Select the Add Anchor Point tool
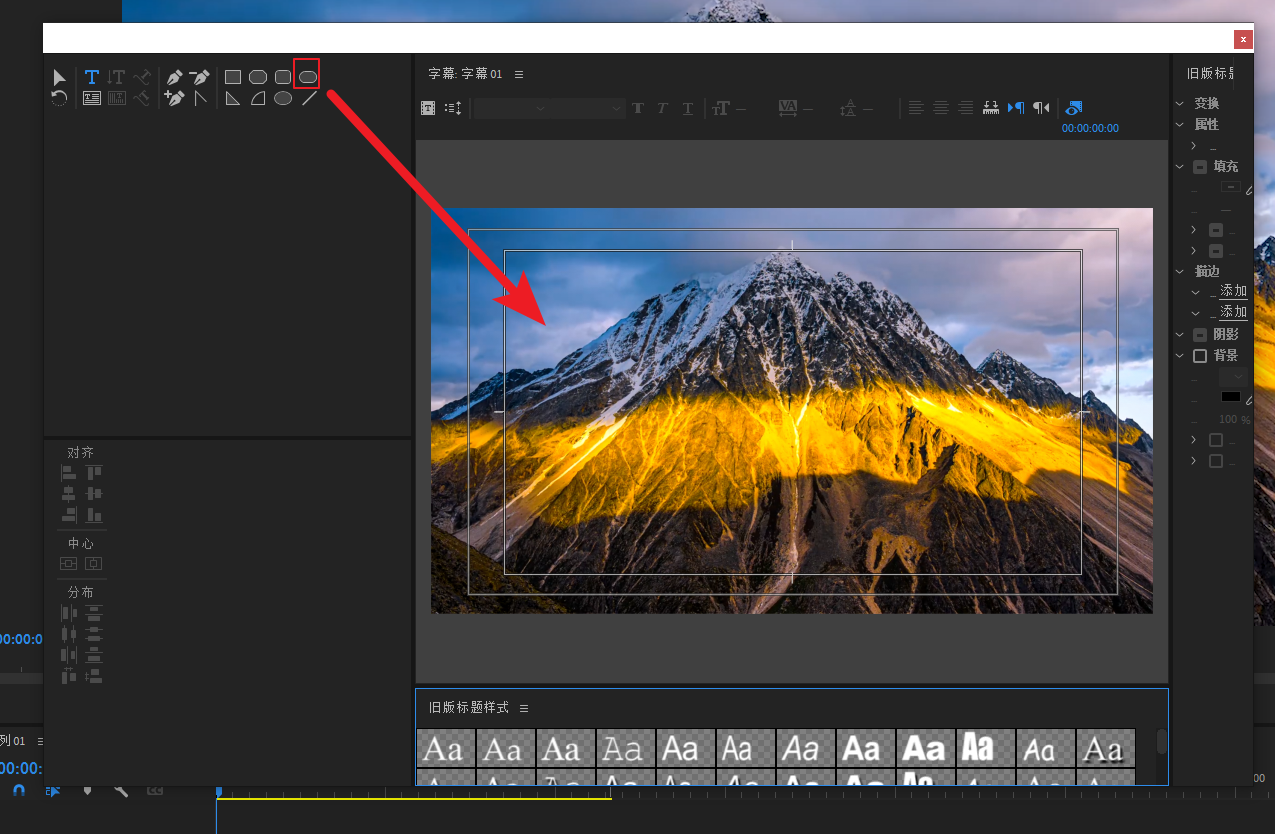The width and height of the screenshot is (1275, 834). click(175, 98)
